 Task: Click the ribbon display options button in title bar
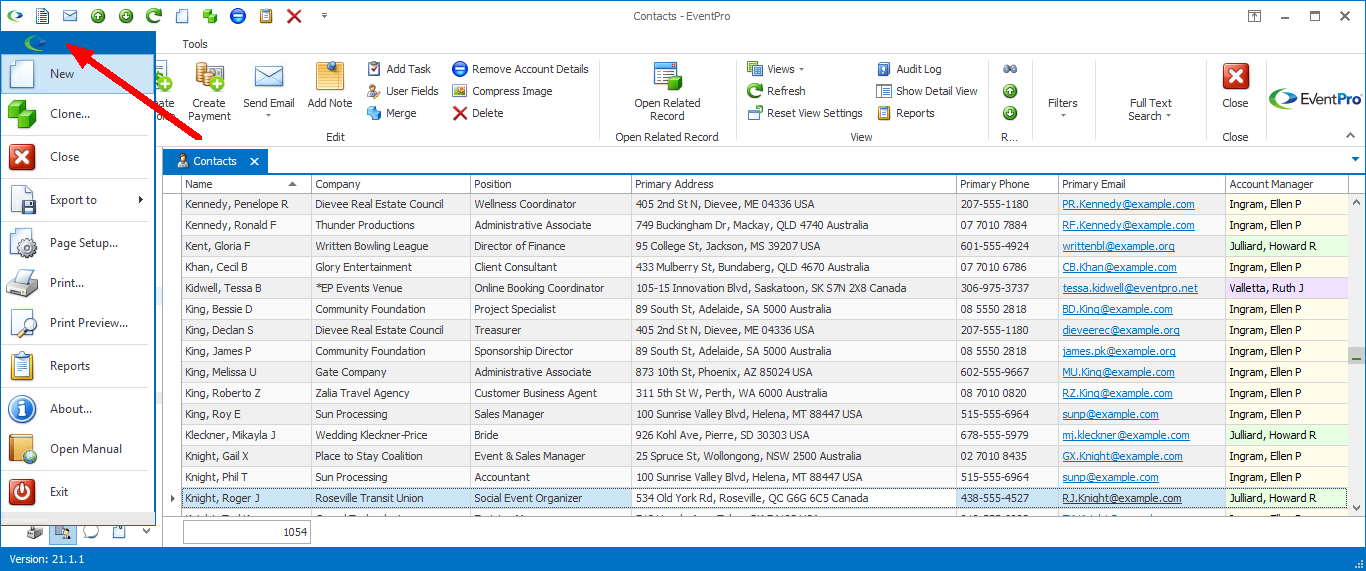1254,16
